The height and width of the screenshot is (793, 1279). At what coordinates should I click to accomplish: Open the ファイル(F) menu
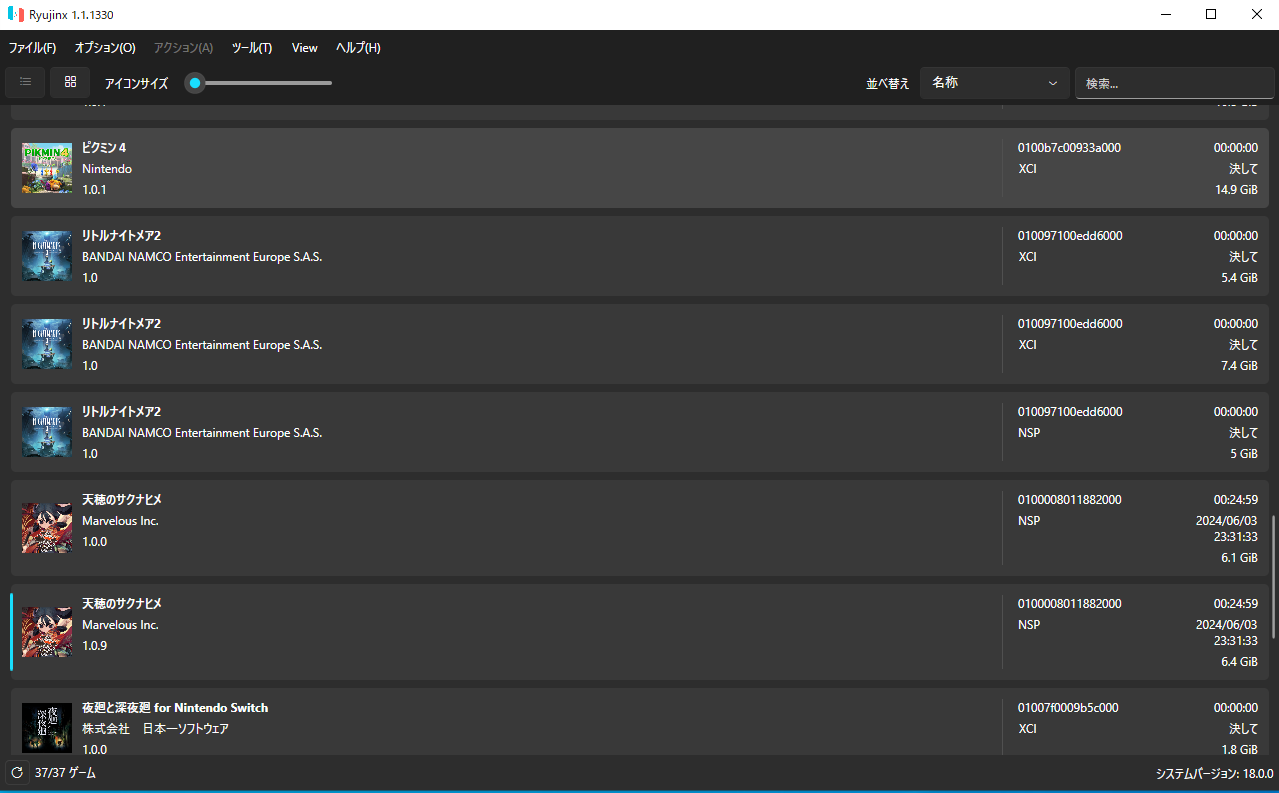[x=32, y=48]
